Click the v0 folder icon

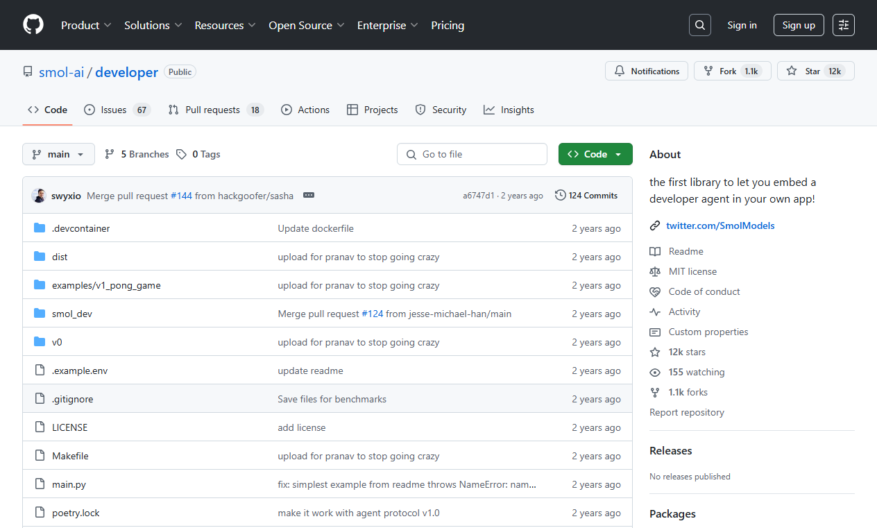click(39, 342)
